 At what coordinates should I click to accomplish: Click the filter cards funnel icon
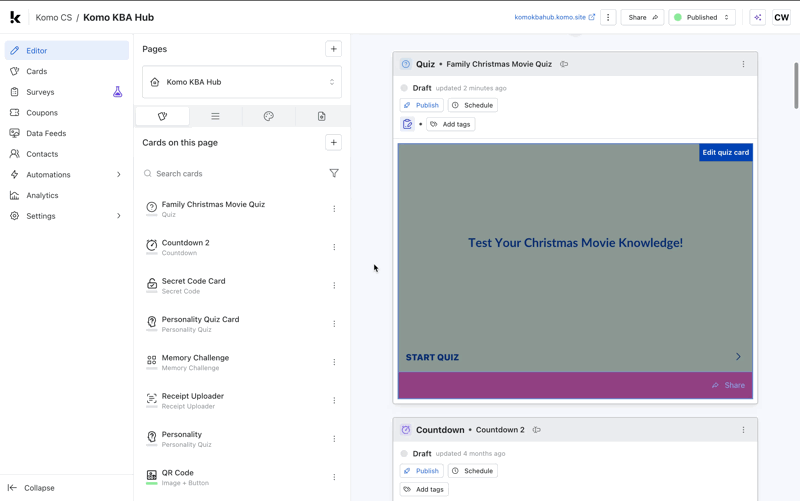coord(334,174)
